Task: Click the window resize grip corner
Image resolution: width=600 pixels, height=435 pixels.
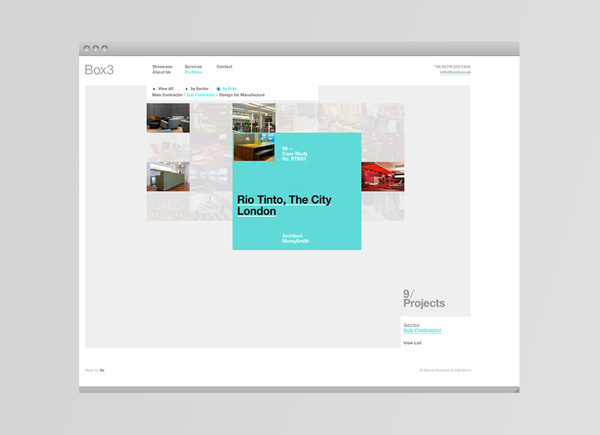Action: click(517, 390)
